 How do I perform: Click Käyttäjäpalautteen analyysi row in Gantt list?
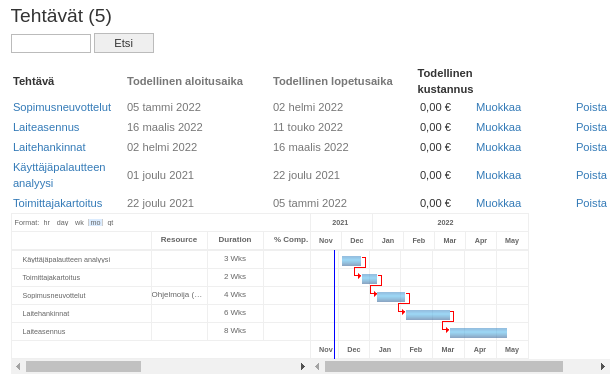click(66, 259)
